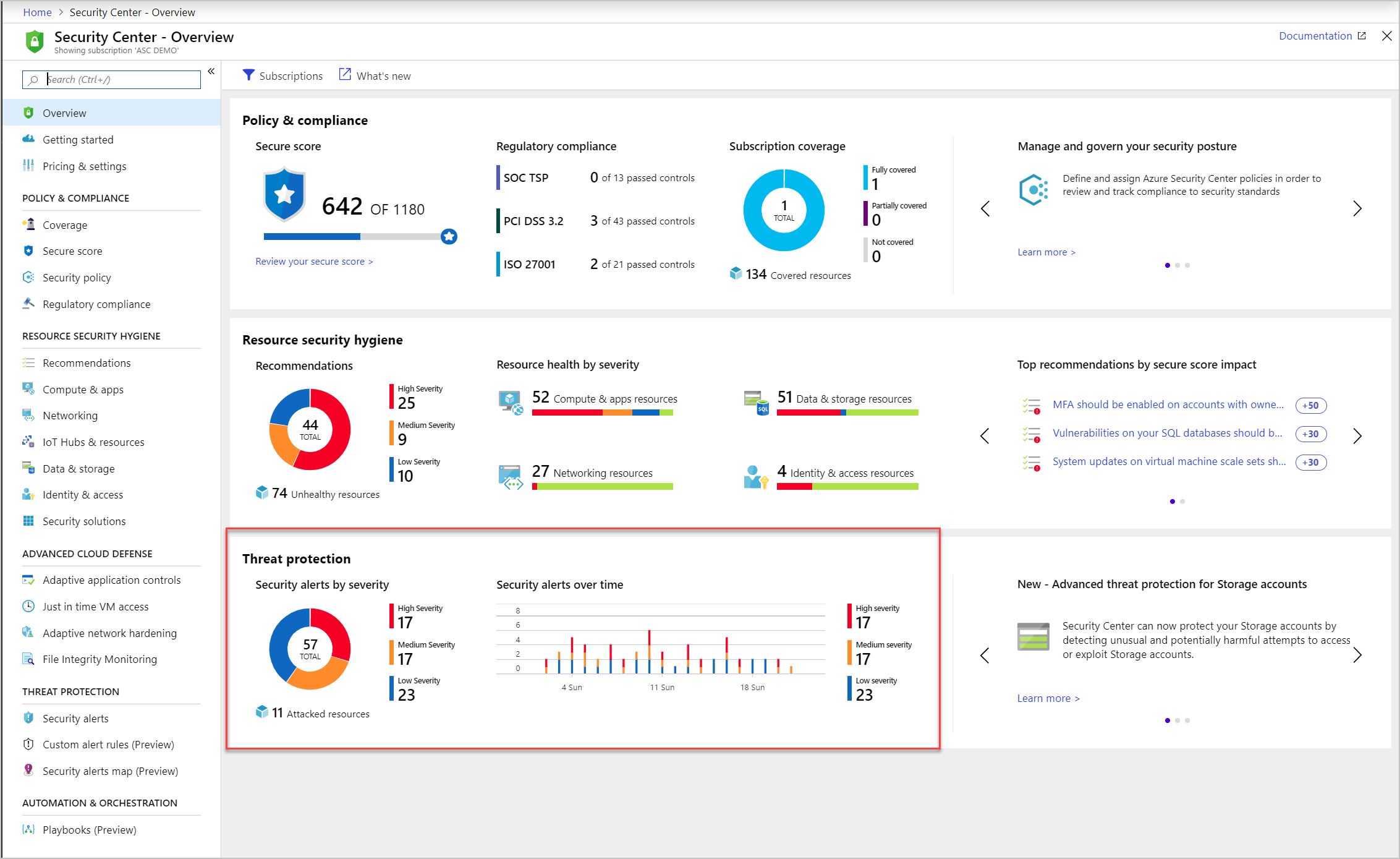The width and height of the screenshot is (1400, 859).
Task: Click the Recommendations list icon in sidebar
Action: [x=28, y=362]
